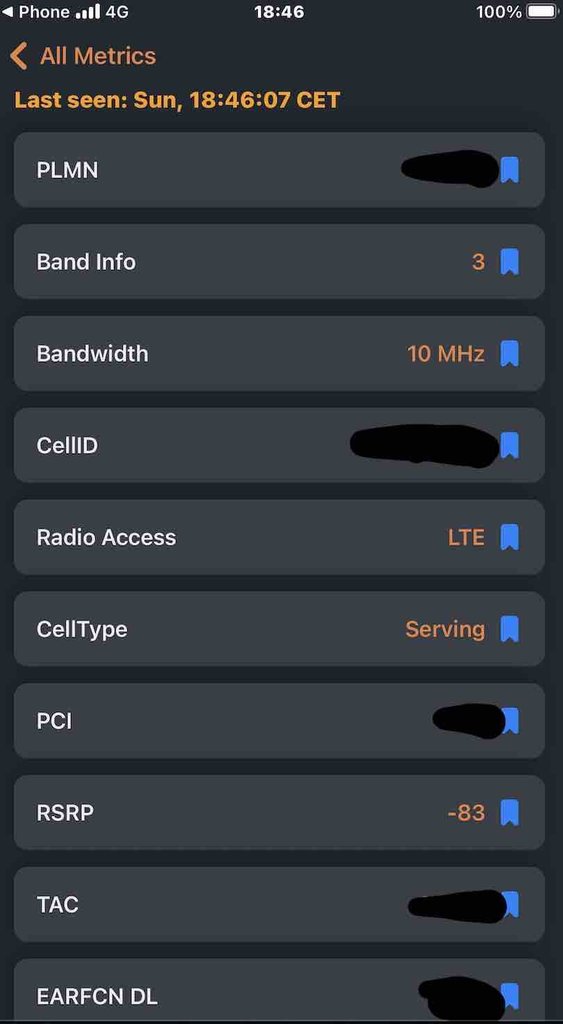Bookmark the Bandwidth 10 MHz metric
The image size is (563, 1024).
pos(509,354)
